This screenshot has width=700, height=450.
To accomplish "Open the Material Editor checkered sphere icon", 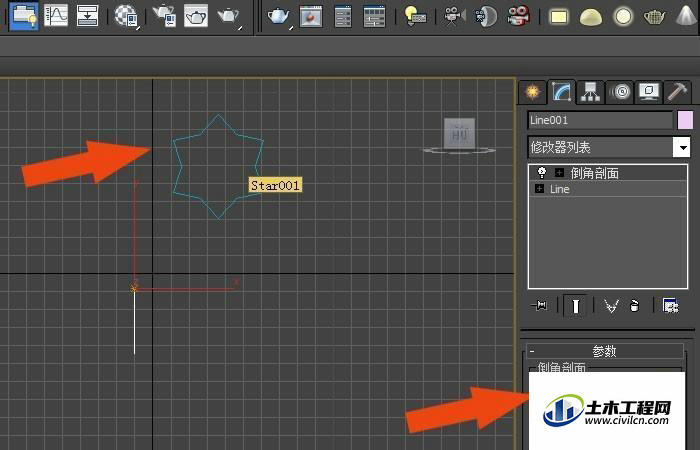I will click(x=127, y=16).
